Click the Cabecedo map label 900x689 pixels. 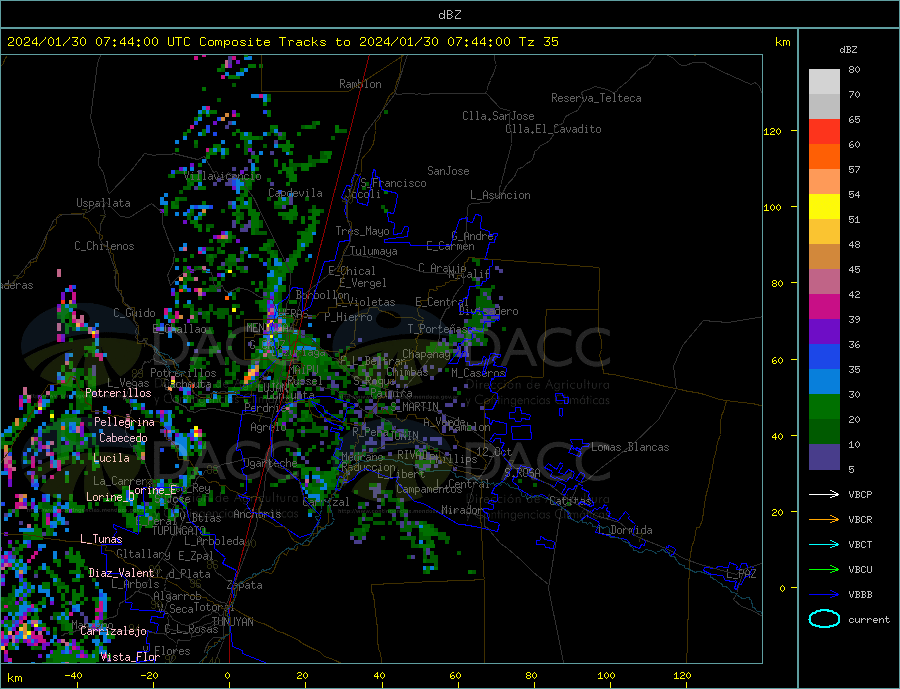pos(123,438)
